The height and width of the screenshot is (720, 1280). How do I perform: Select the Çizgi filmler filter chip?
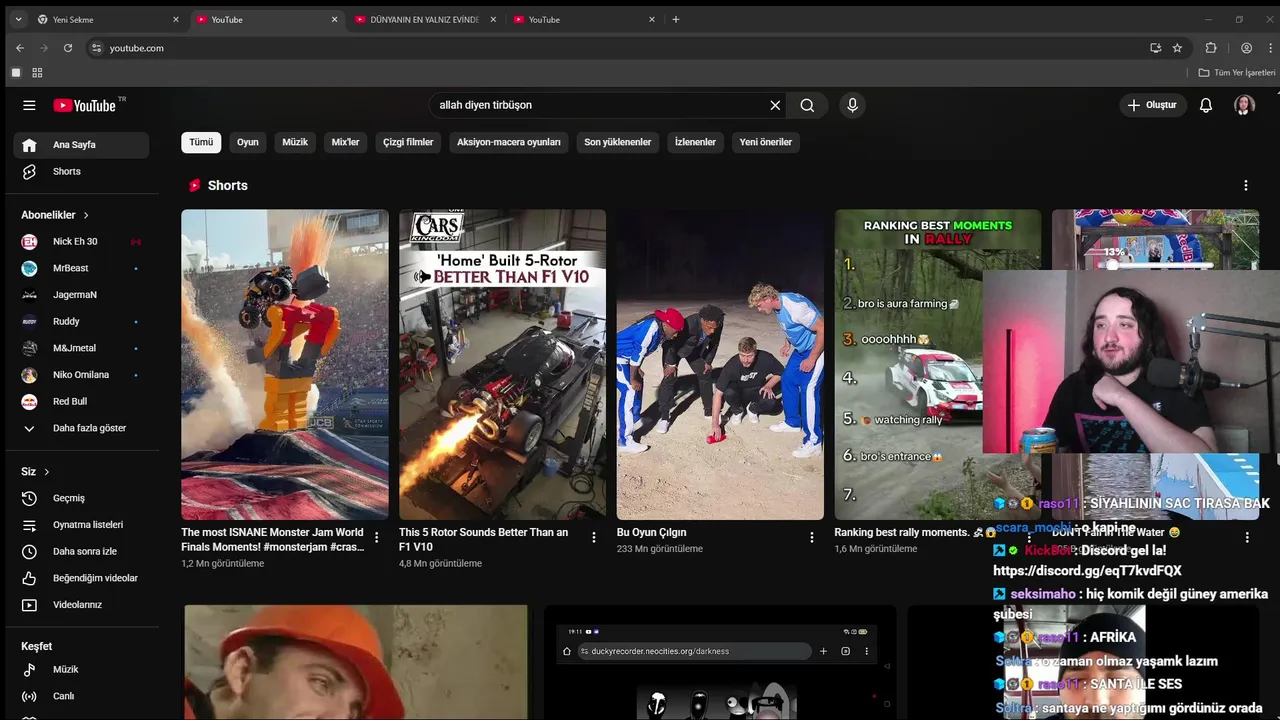[408, 142]
